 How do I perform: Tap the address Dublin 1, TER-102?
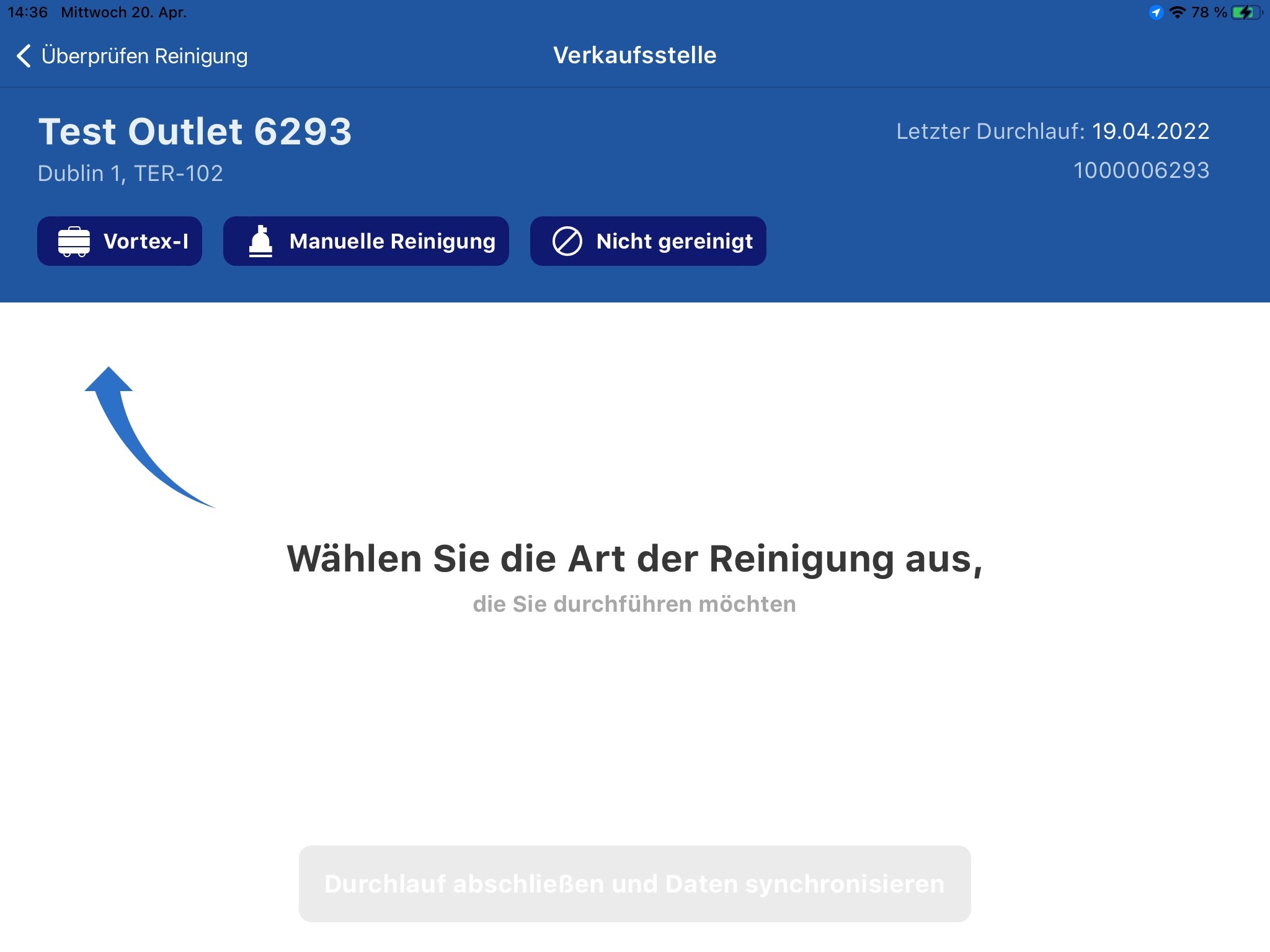pyautogui.click(x=130, y=174)
